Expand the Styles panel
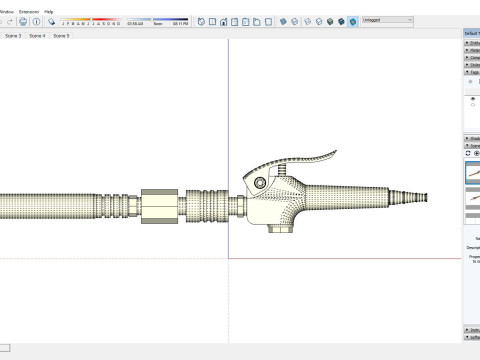The image size is (480, 360). click(x=472, y=65)
